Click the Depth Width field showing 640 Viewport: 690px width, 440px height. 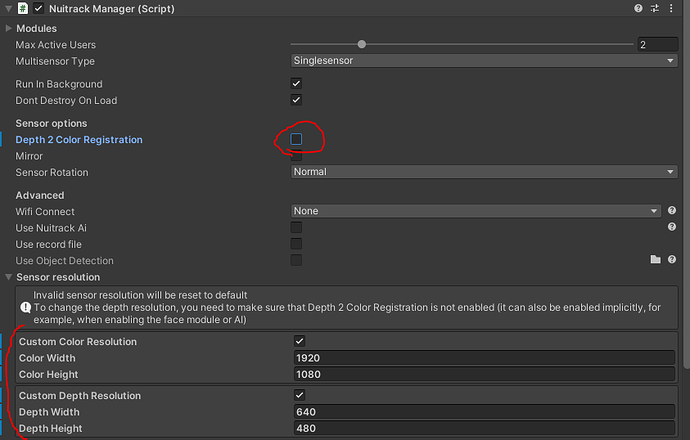[x=484, y=412]
